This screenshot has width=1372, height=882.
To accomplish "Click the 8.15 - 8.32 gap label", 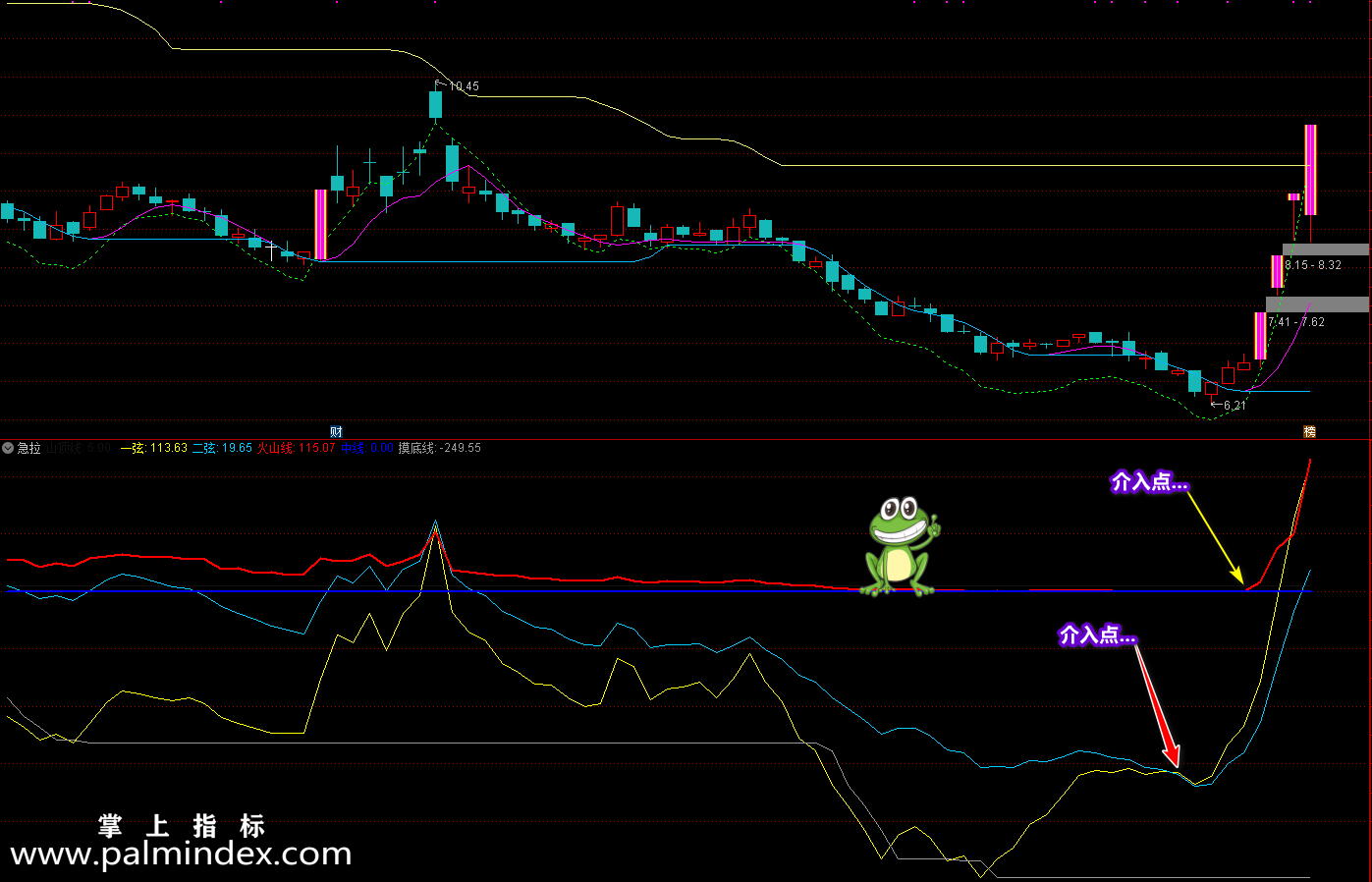I will coord(1313,265).
